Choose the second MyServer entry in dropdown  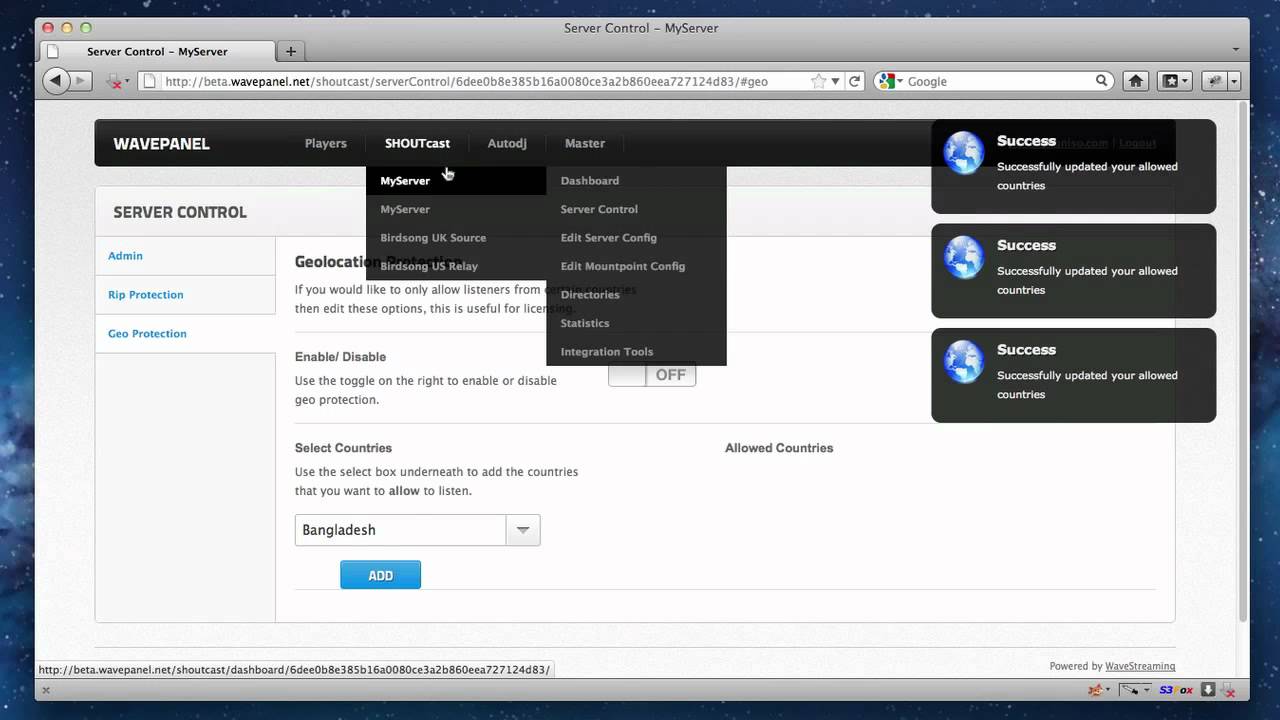click(x=456, y=209)
